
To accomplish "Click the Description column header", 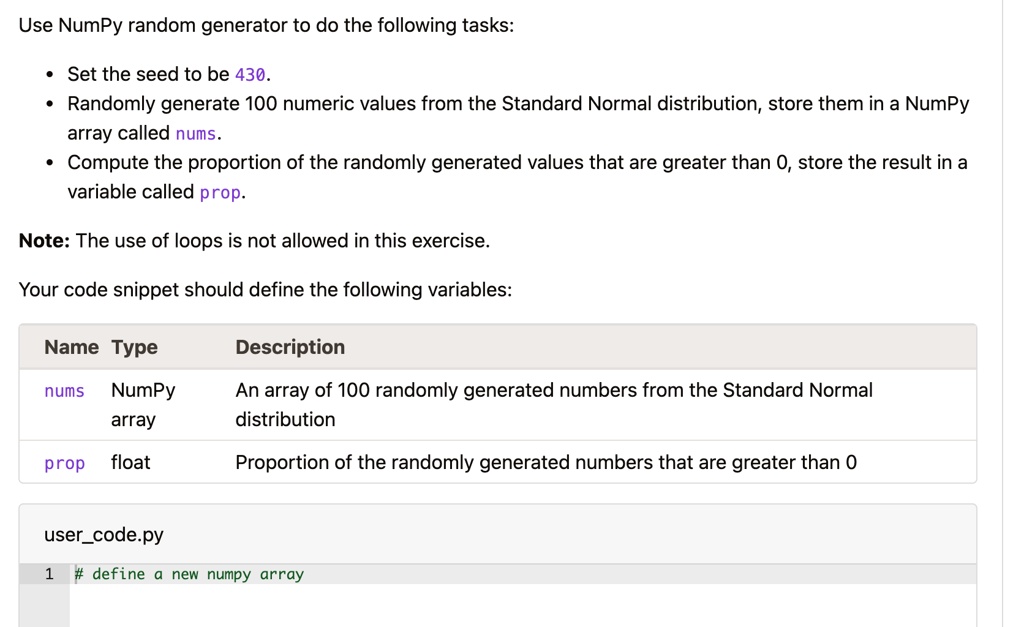I will [x=290, y=347].
